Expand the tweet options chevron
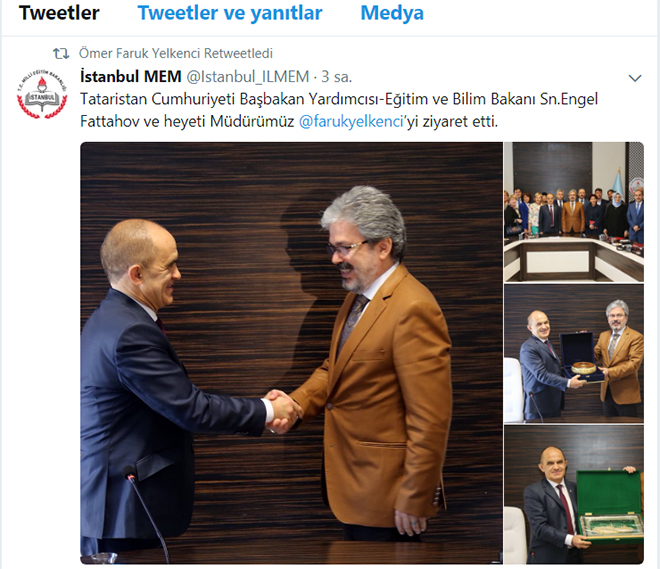The height and width of the screenshot is (569, 660). point(635,78)
